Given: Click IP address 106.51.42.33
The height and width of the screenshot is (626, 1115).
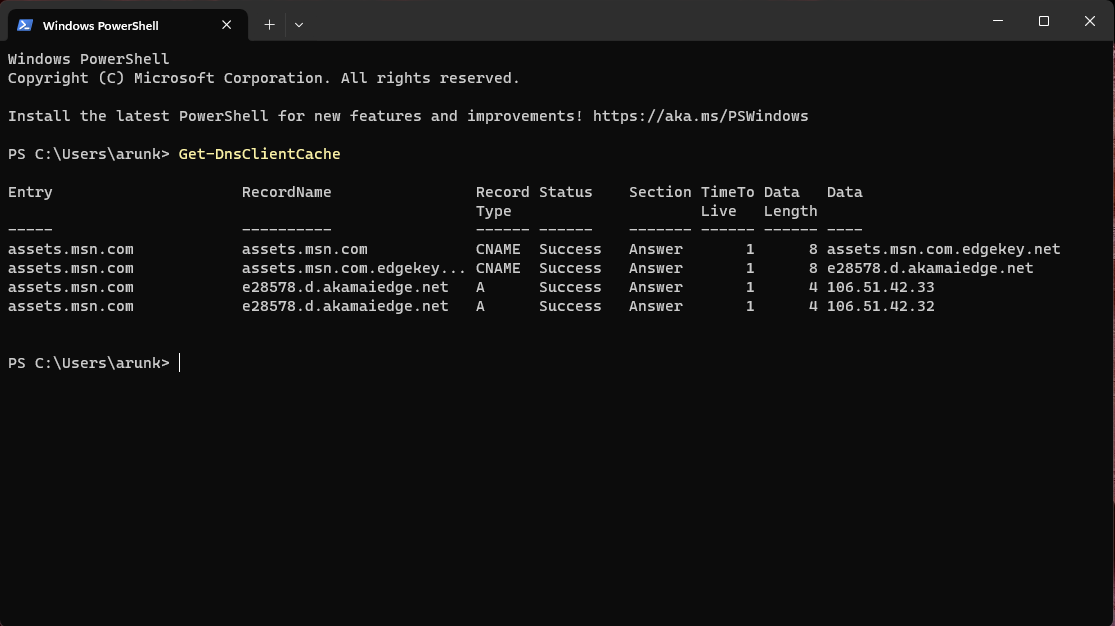Looking at the screenshot, I should click(x=880, y=287).
